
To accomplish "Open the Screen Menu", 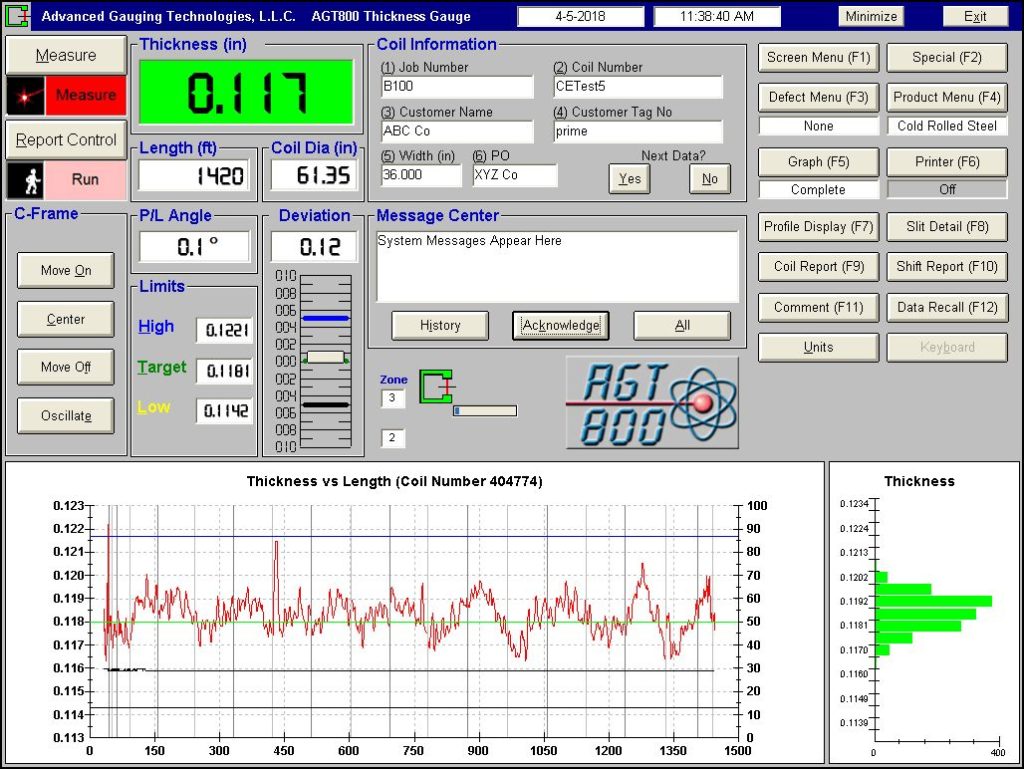I will coord(817,57).
